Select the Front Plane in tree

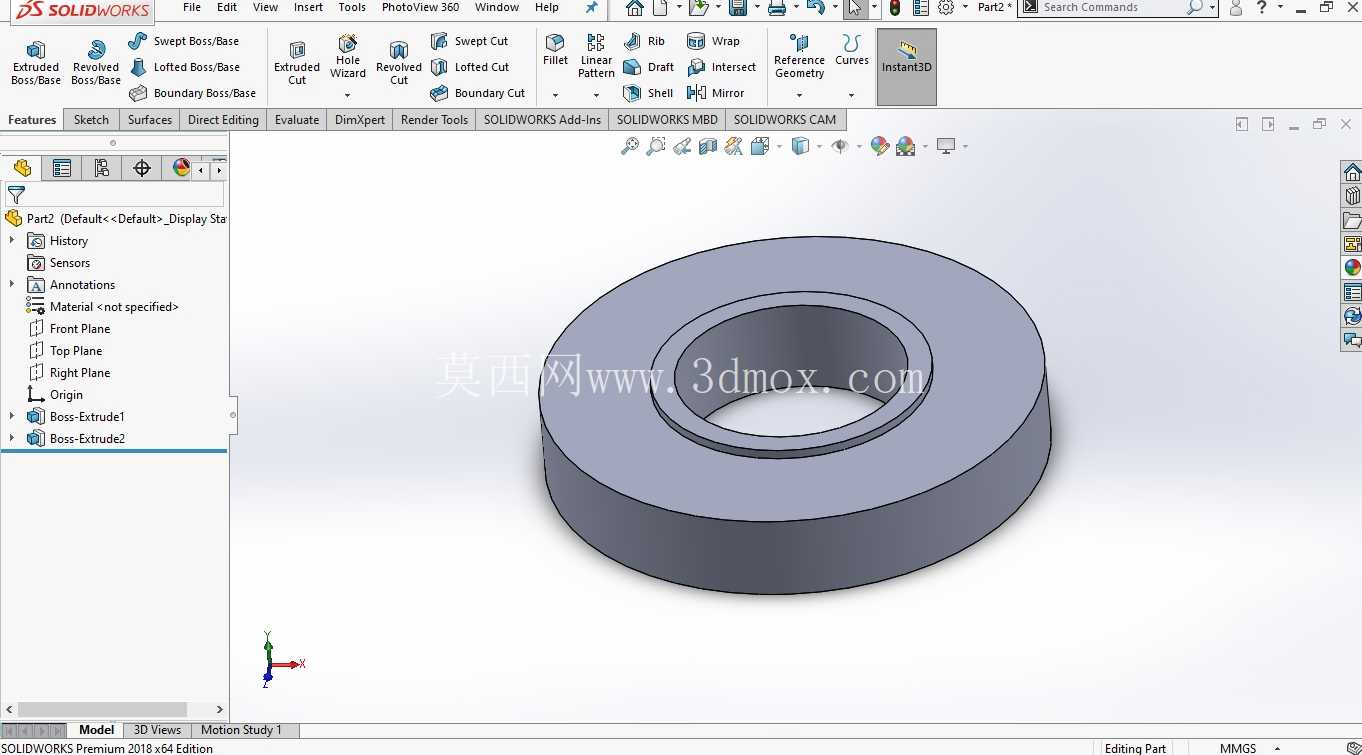[x=80, y=329]
